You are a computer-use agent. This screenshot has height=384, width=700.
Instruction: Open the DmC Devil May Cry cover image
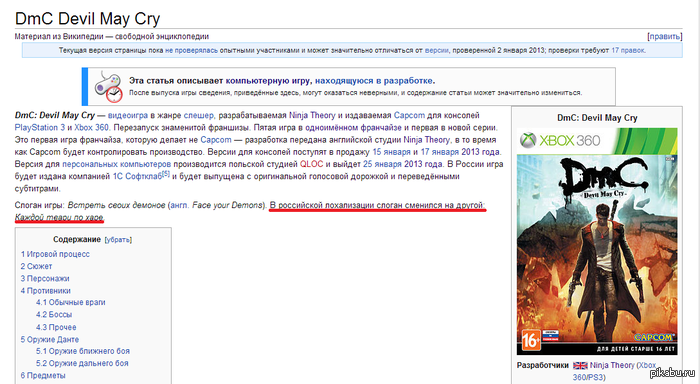pyautogui.click(x=597, y=242)
